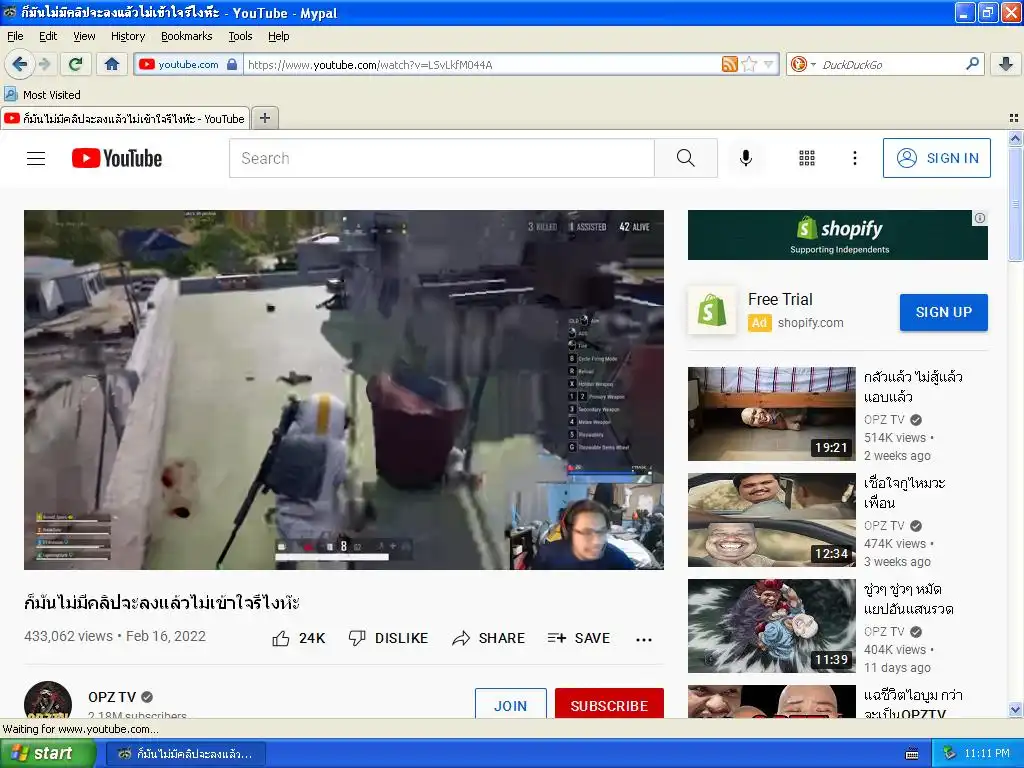Like the video with thumbs-up icon
The image size is (1024, 768).
coord(281,638)
